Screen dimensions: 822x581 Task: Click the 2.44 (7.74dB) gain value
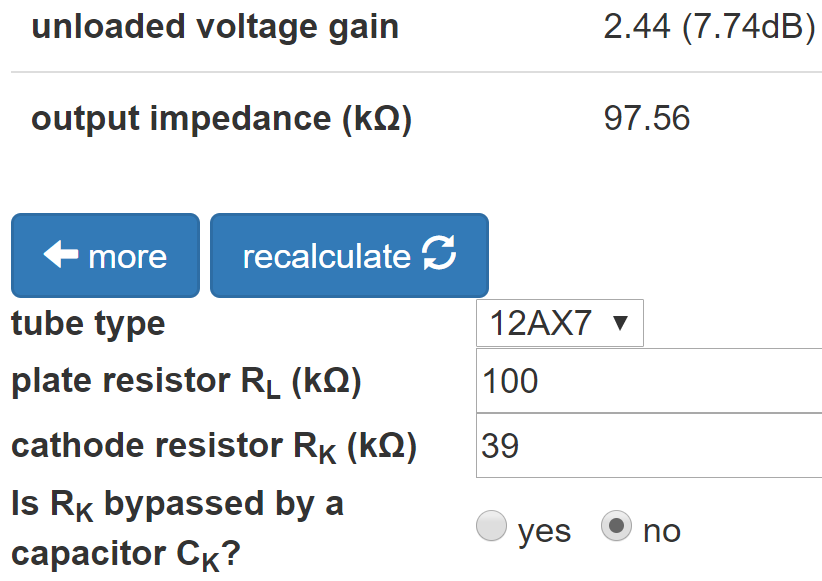[x=710, y=26]
